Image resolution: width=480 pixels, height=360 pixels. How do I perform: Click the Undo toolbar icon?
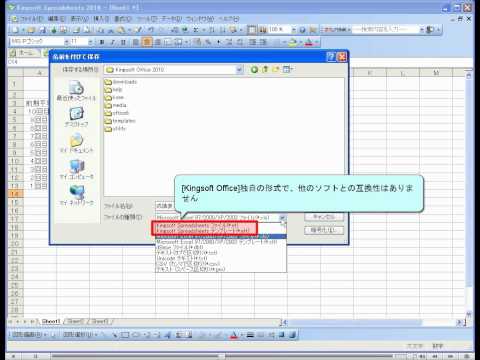click(151, 30)
